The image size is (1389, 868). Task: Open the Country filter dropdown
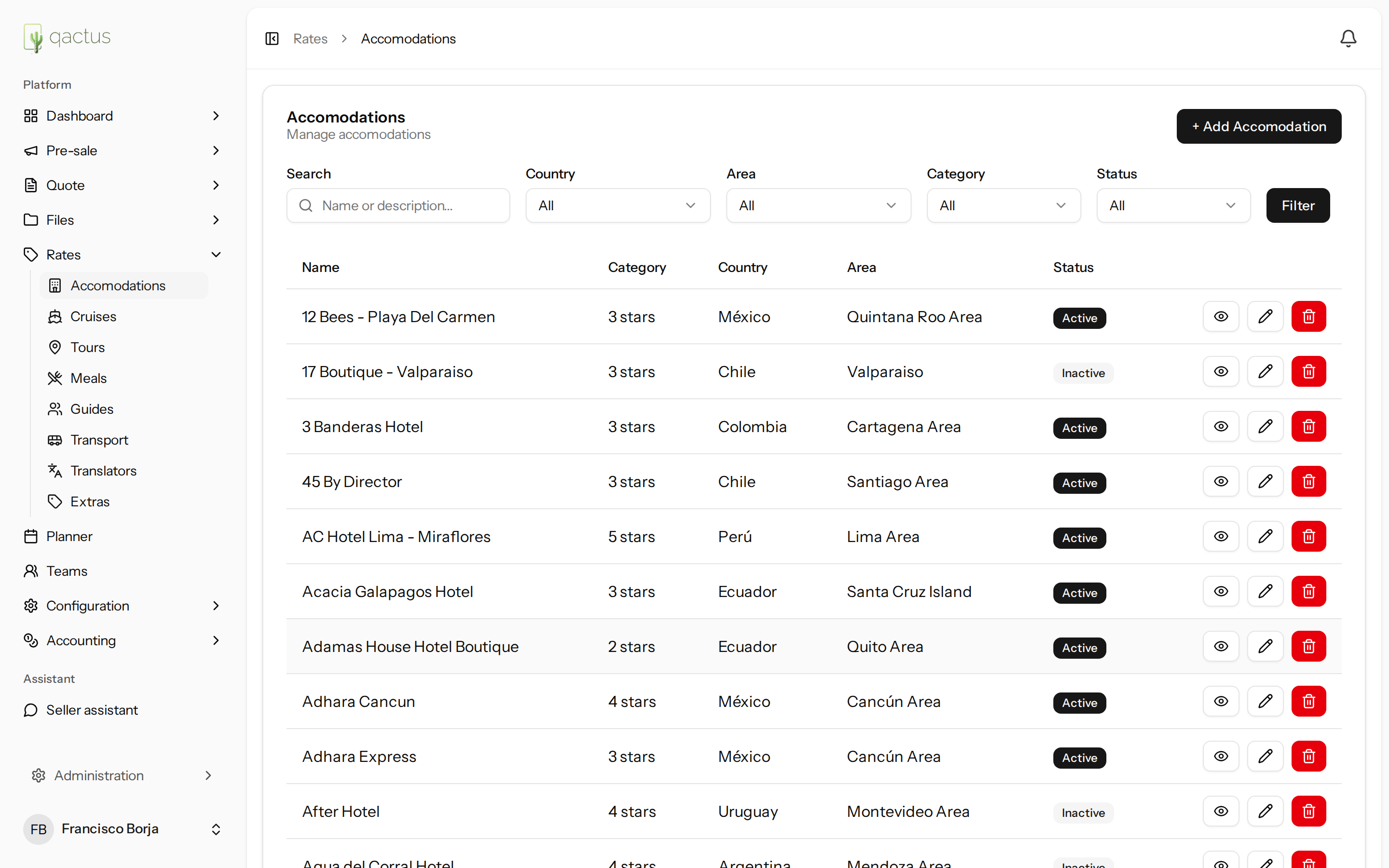coord(618,205)
